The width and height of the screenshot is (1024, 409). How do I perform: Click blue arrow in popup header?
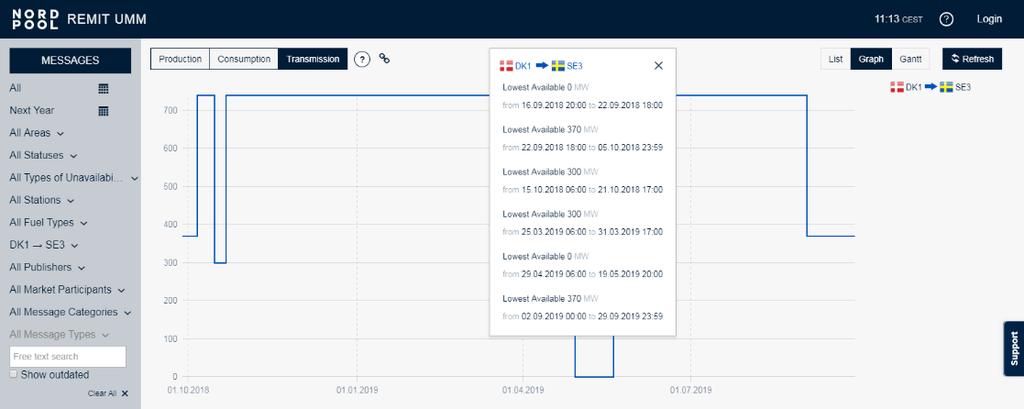tap(542, 66)
